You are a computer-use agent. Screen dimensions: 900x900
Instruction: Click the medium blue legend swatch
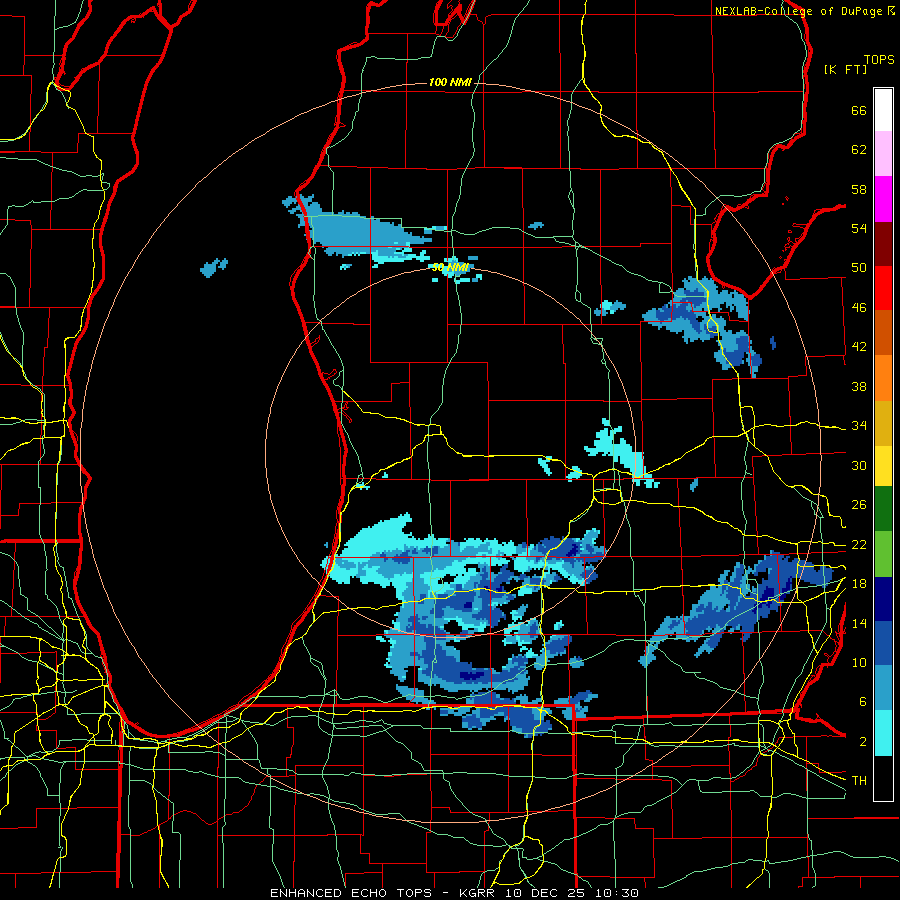[x=883, y=643]
